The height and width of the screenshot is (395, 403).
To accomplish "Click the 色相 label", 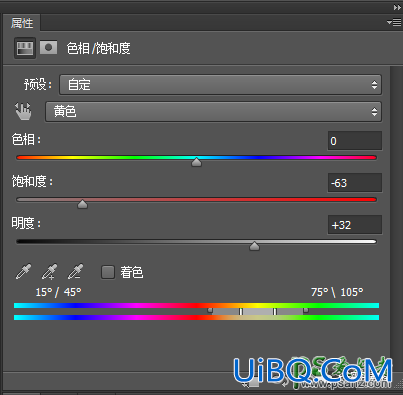I will [x=26, y=139].
